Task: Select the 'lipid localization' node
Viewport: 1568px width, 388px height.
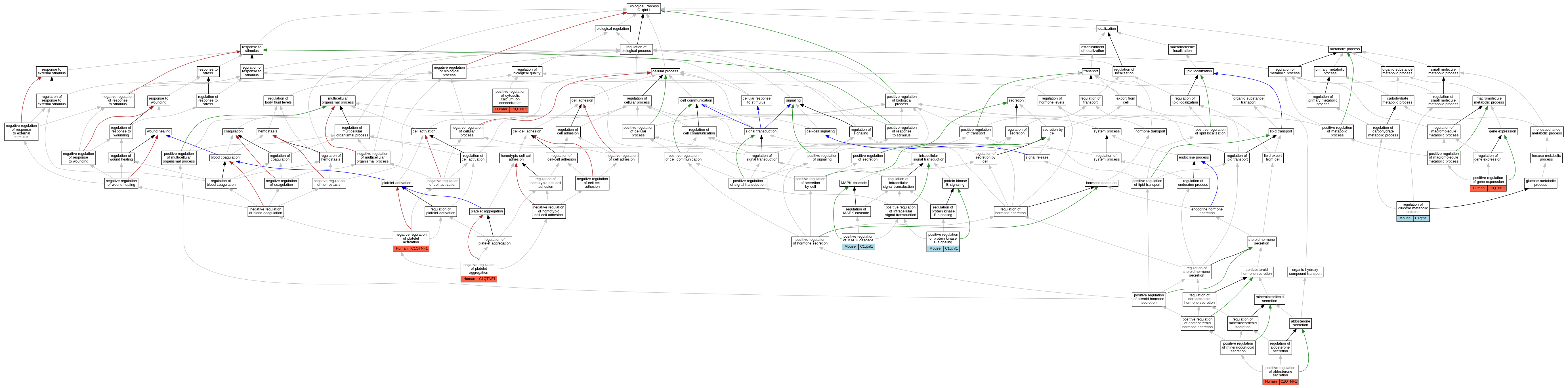Action: click(1198, 71)
